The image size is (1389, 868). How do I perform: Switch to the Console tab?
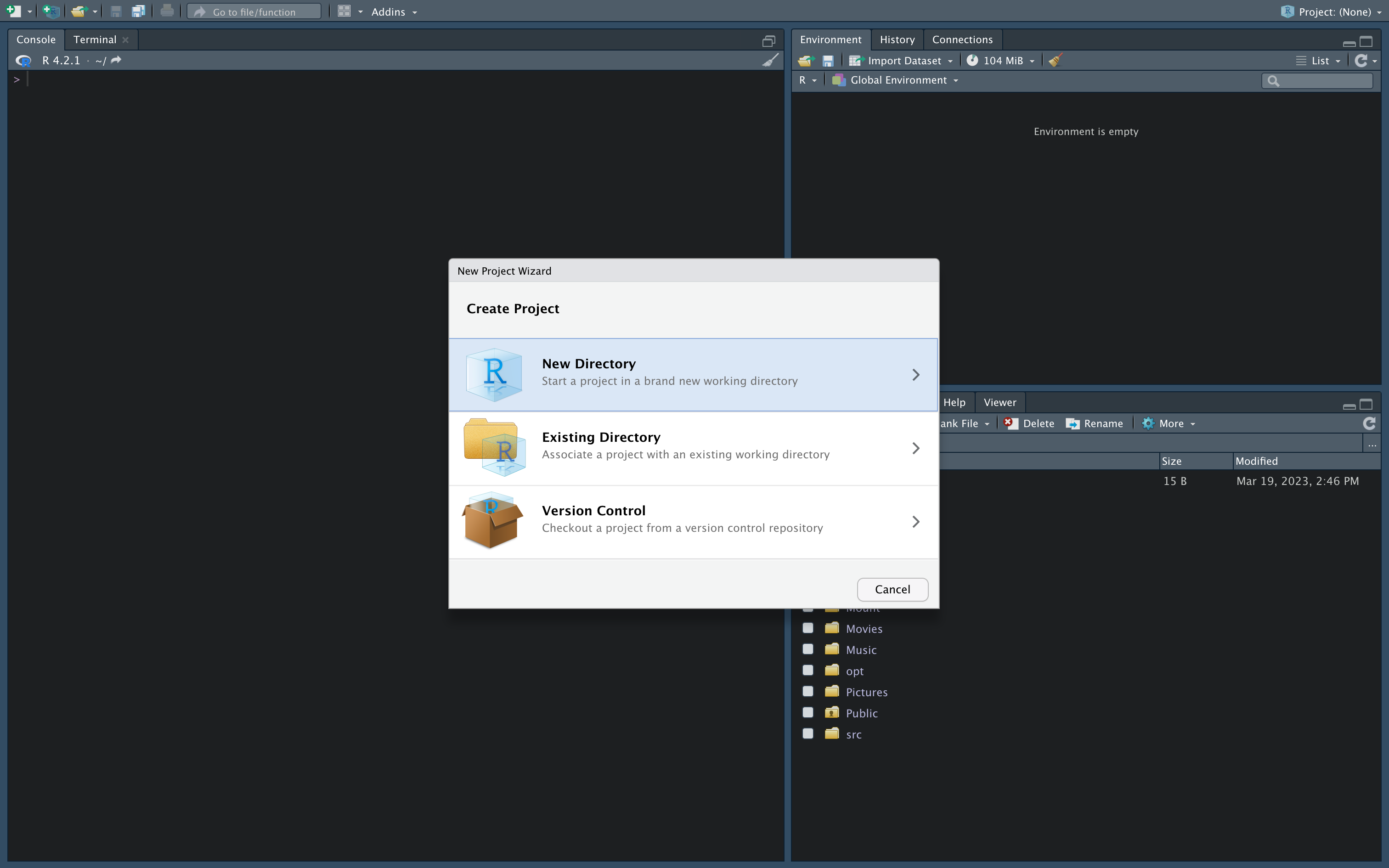(36, 39)
